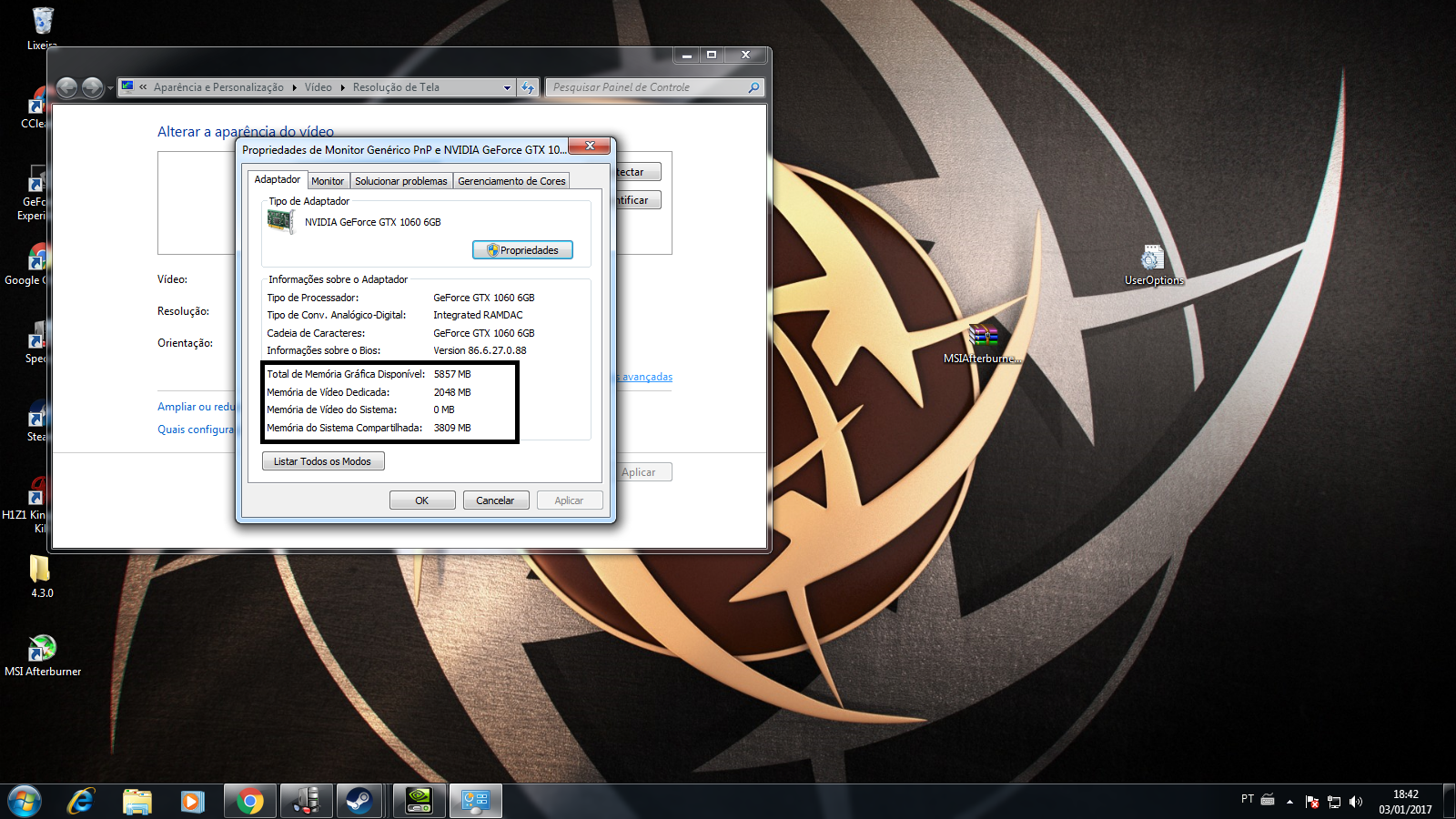Open the 4.3.0 folder on the desktop
Image resolution: width=1456 pixels, height=819 pixels.
41,570
